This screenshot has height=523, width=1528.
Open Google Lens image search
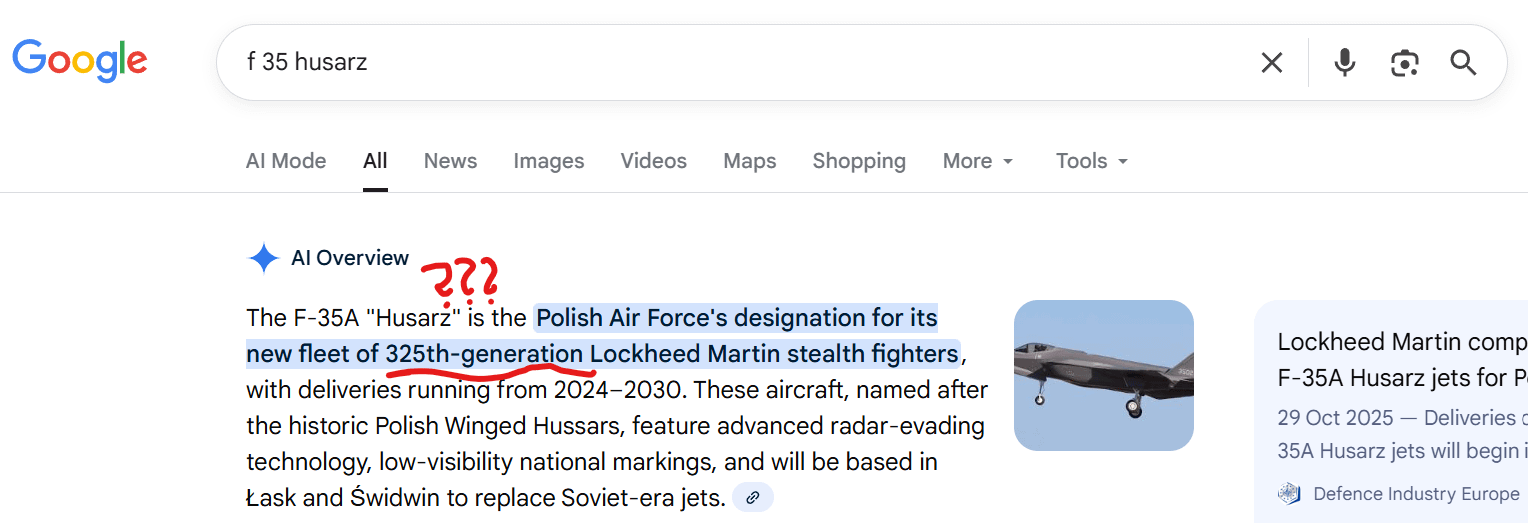pyautogui.click(x=1405, y=63)
